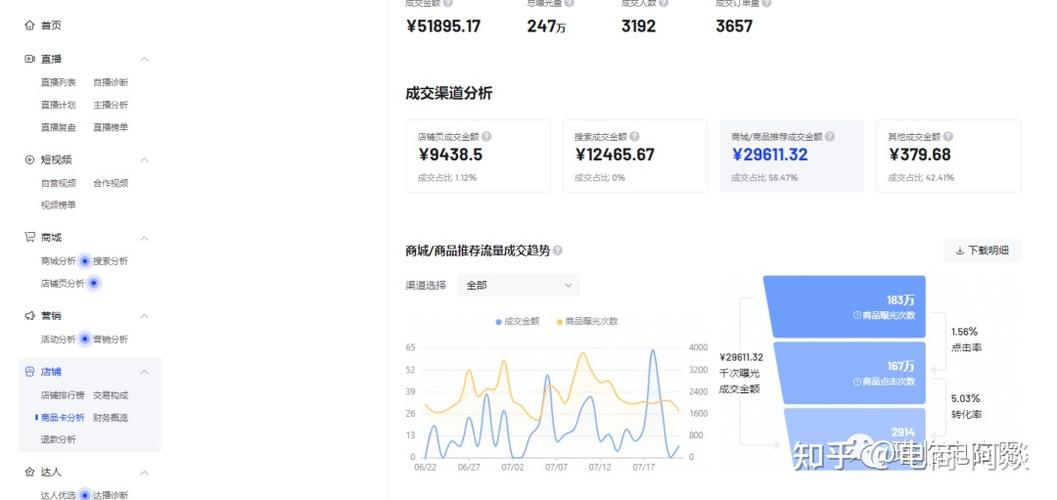Click the 下载明细 button
Viewport: 1057px width, 500px height.
coord(982,251)
